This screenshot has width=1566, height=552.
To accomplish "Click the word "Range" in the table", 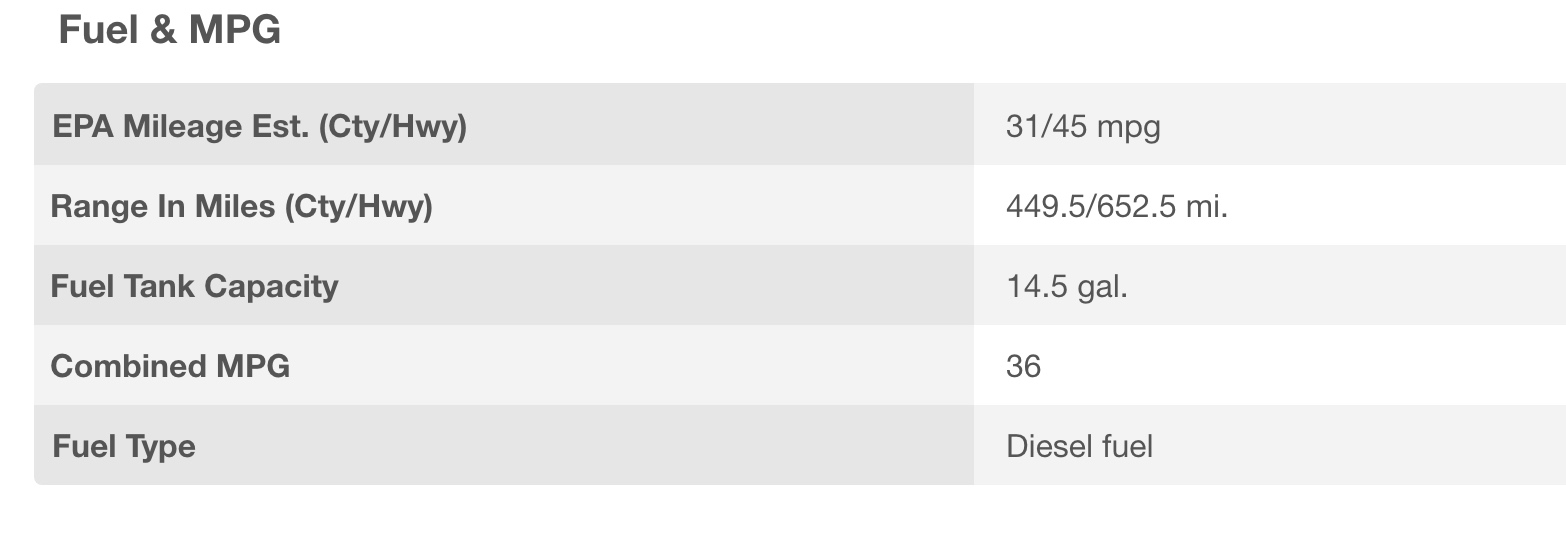I will 93,207.
